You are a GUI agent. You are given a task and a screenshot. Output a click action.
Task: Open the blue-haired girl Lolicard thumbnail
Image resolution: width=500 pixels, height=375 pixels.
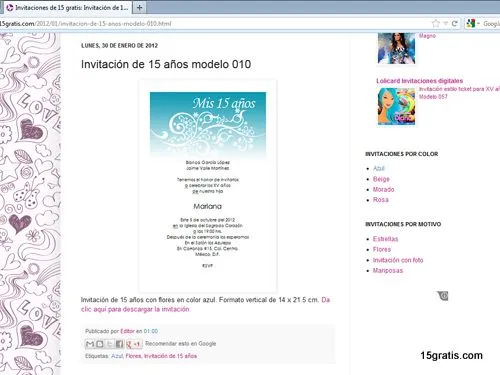[x=396, y=106]
